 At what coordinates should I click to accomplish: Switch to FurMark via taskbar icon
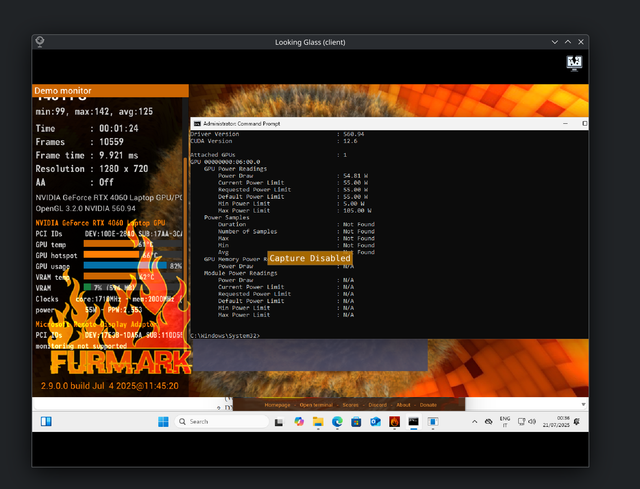394,422
